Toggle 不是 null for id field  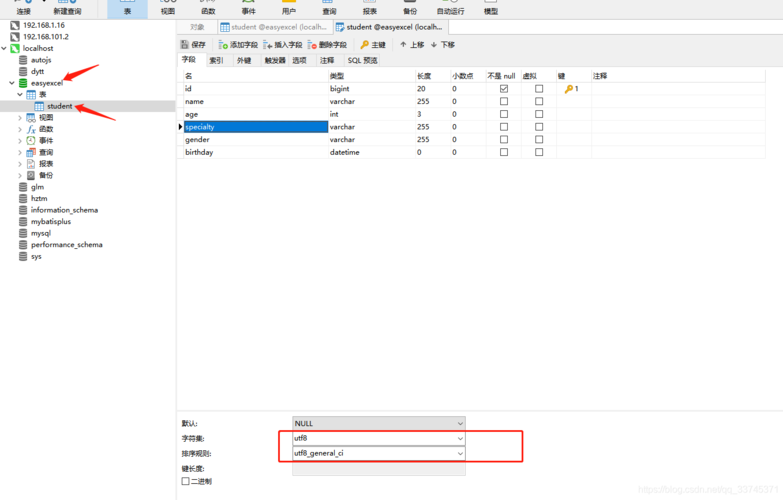coord(504,88)
